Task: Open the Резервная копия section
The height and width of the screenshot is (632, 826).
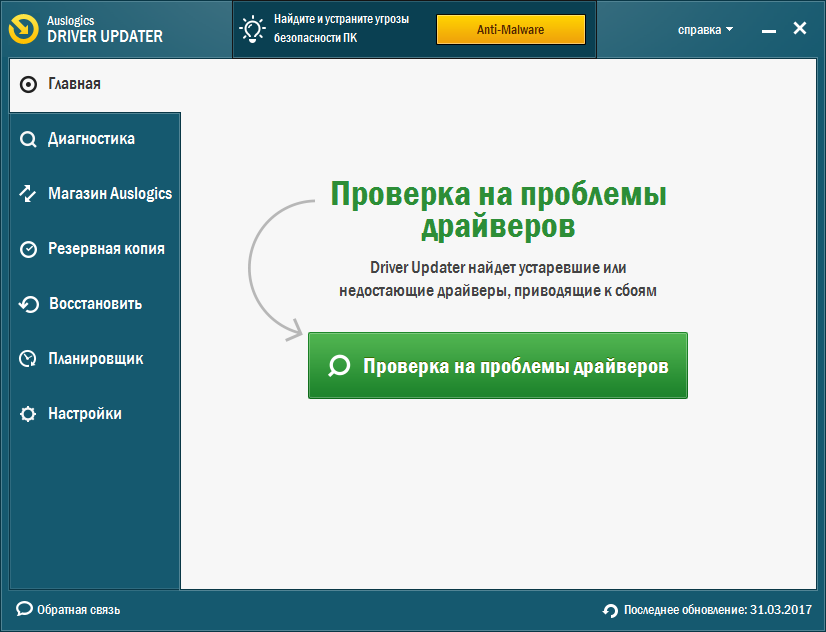Action: (106, 249)
